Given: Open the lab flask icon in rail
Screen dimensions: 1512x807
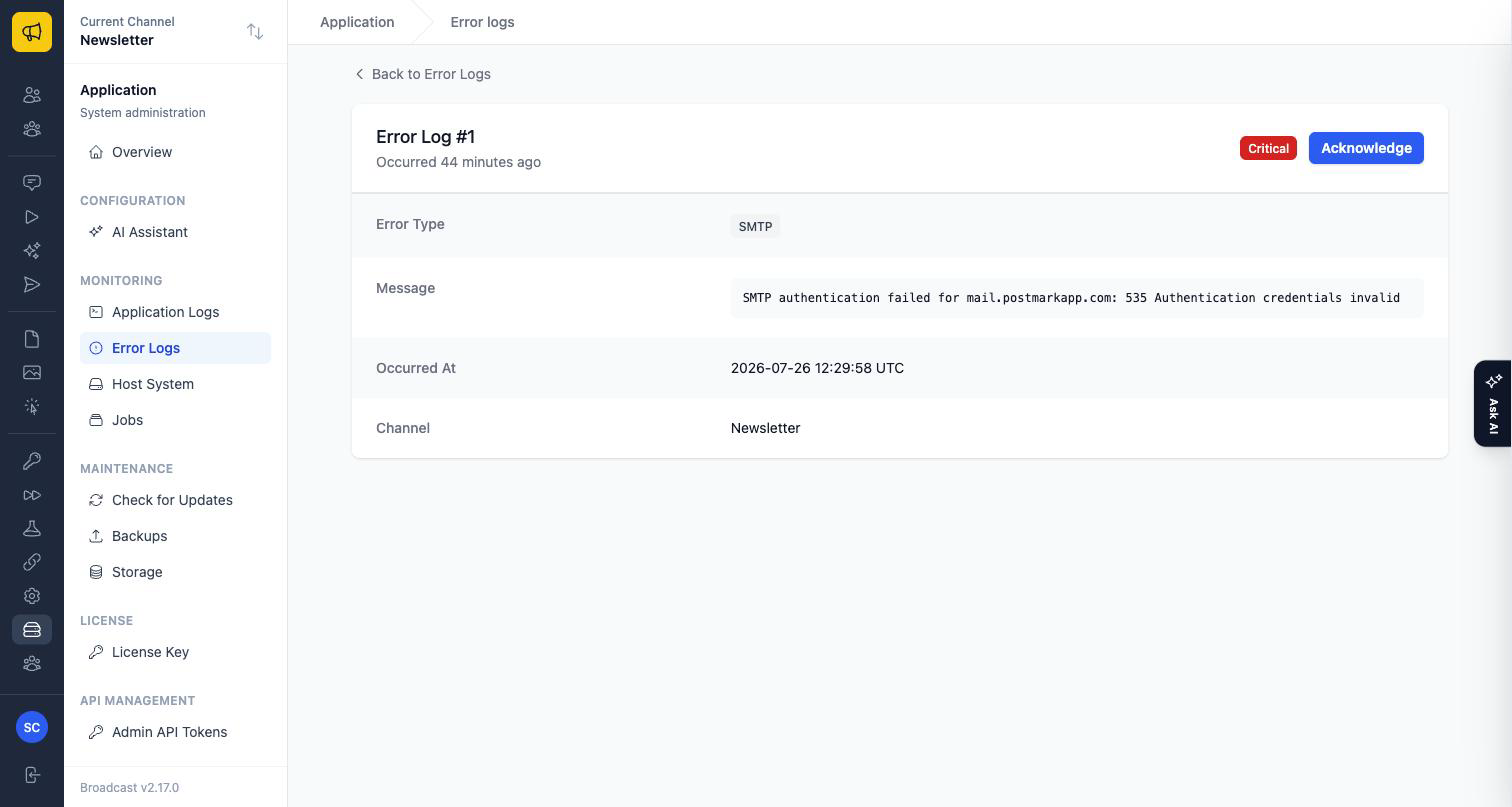Looking at the screenshot, I should click(32, 528).
